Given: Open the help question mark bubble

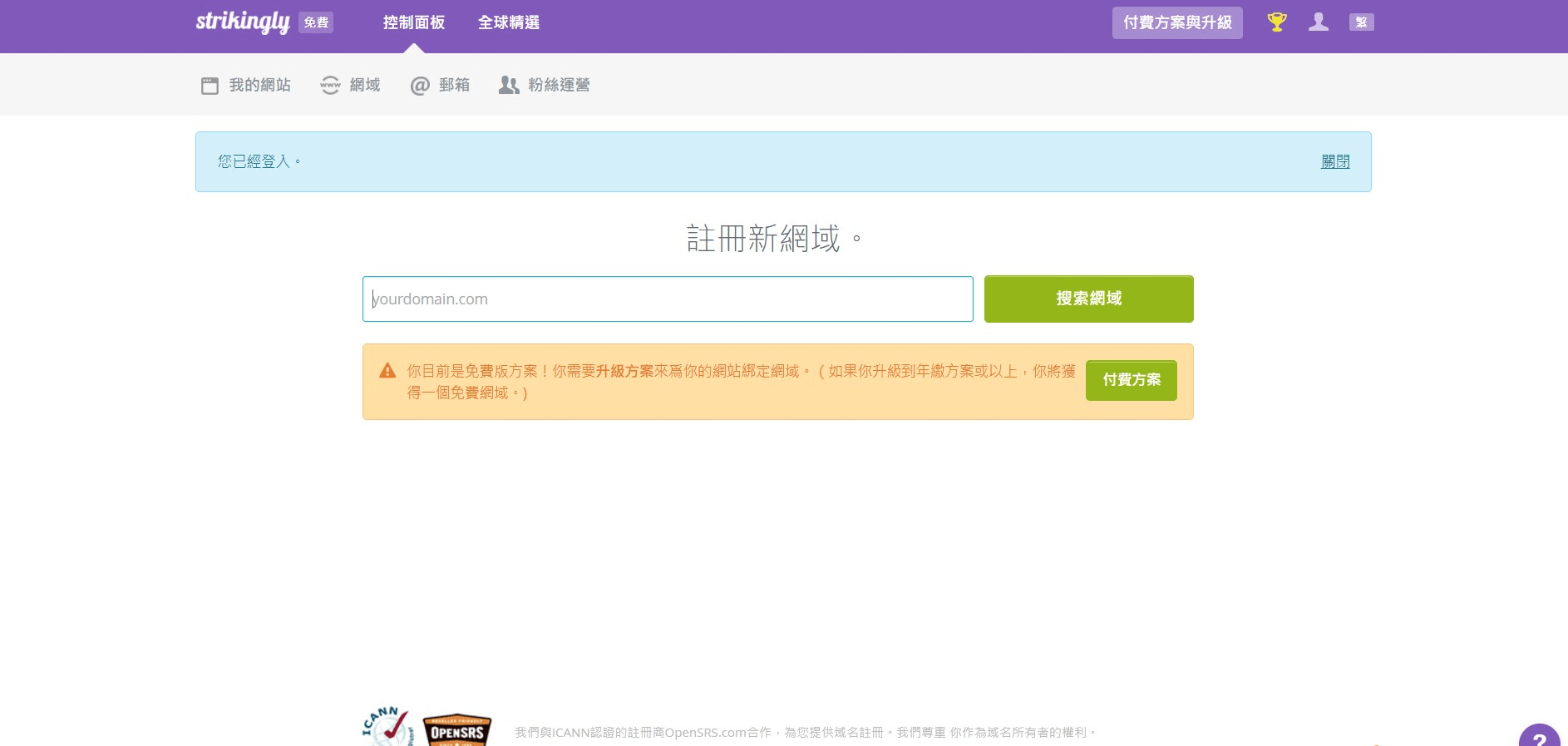Looking at the screenshot, I should 1540,736.
